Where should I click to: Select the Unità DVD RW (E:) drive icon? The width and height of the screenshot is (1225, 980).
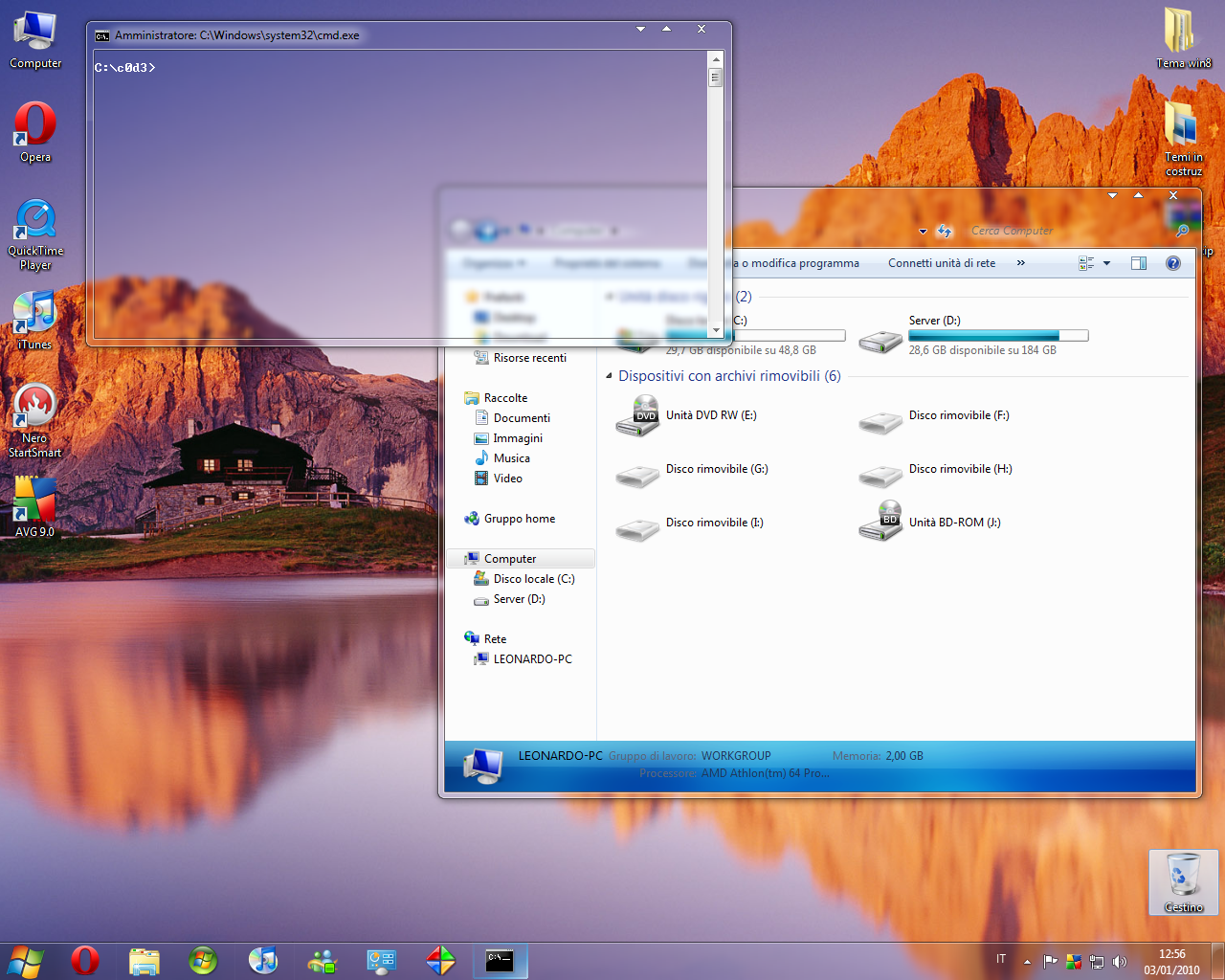(x=638, y=415)
